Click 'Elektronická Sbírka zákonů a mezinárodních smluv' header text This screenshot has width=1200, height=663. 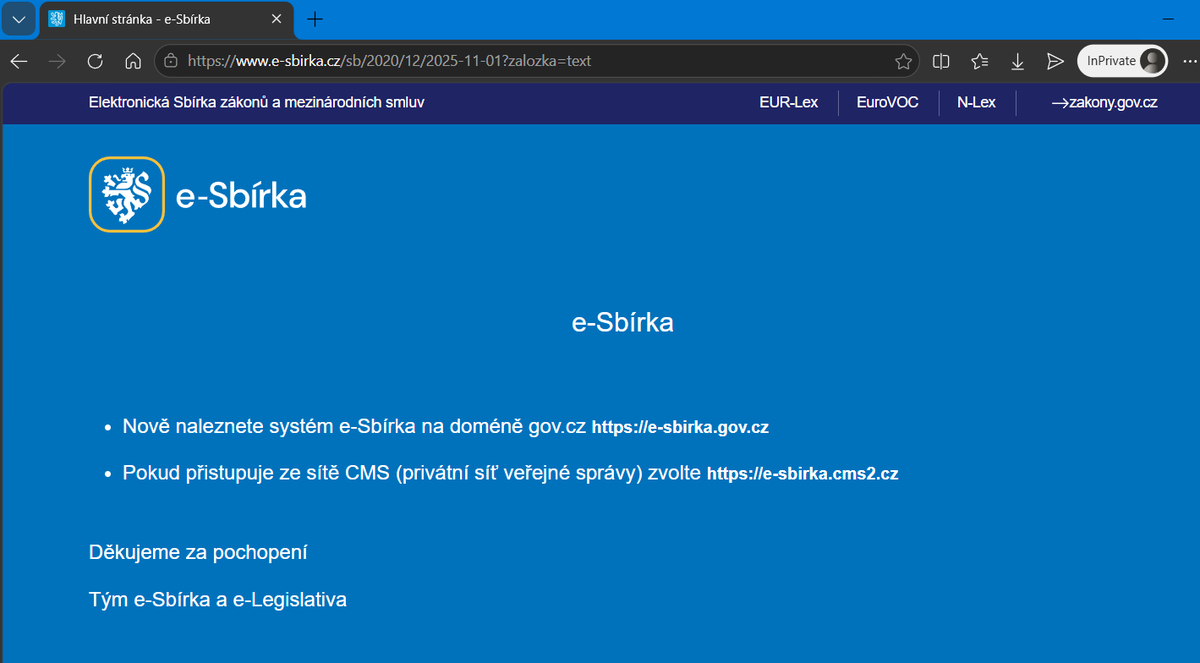click(x=257, y=102)
